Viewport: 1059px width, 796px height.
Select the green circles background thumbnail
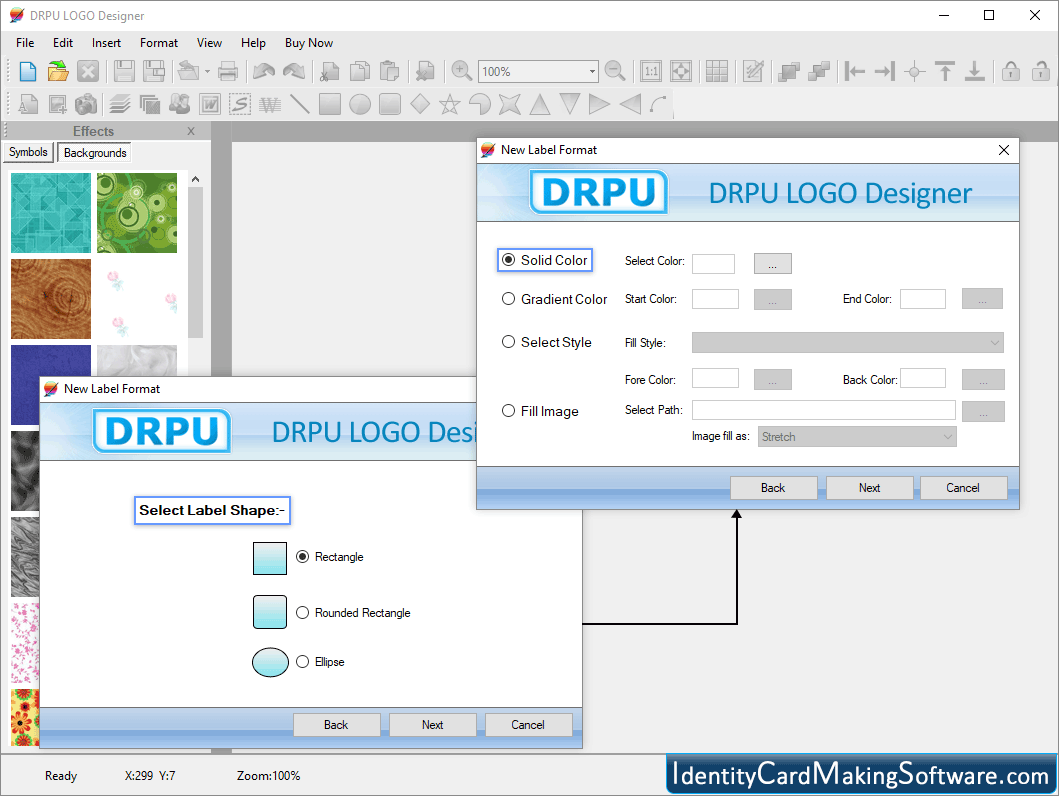[137, 213]
